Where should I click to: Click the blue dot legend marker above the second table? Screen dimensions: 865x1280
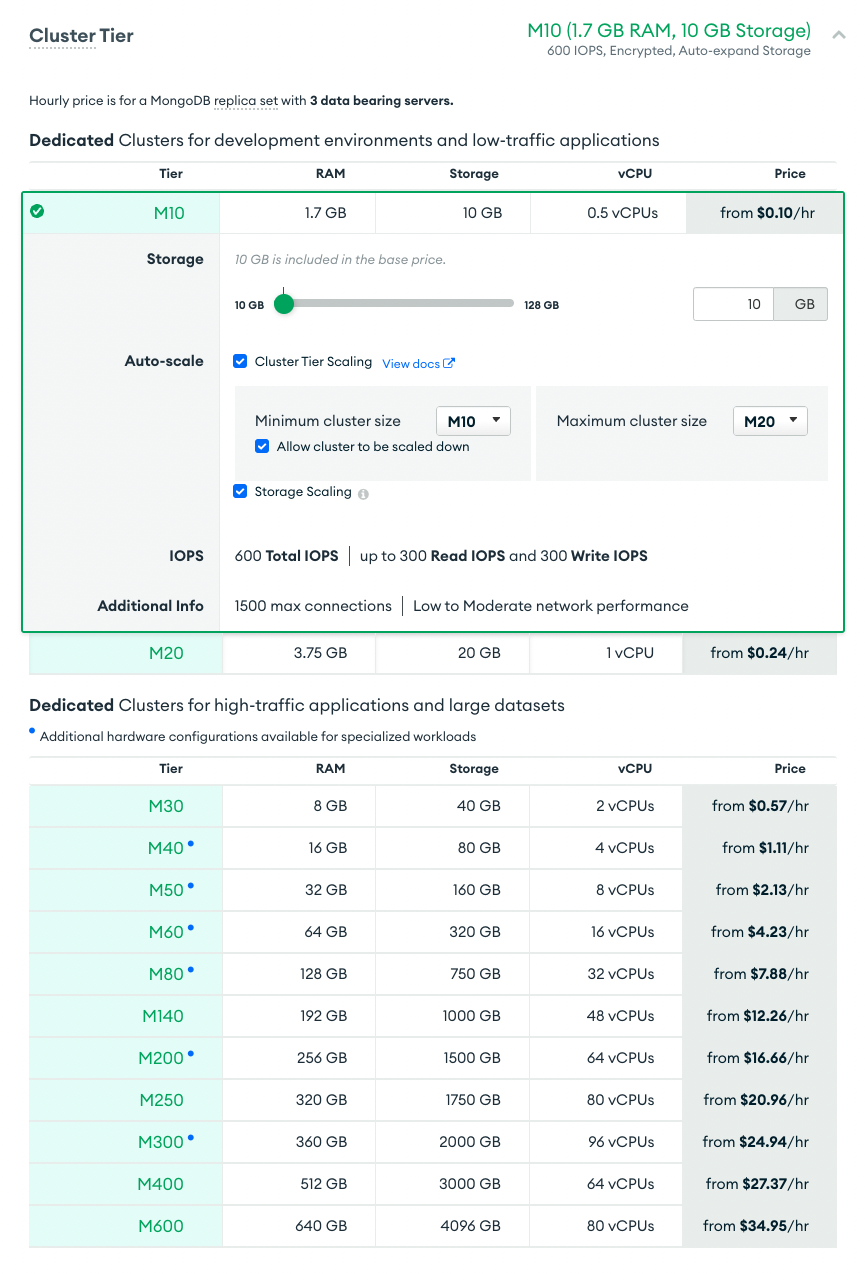(33, 733)
